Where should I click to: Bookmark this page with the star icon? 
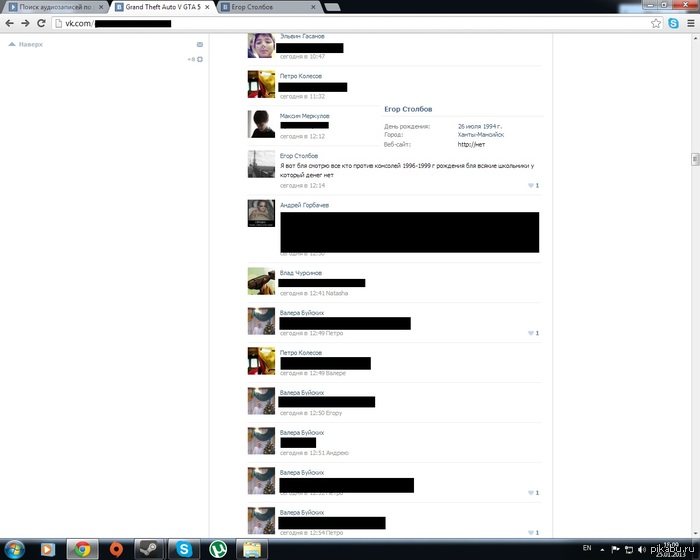coord(656,22)
